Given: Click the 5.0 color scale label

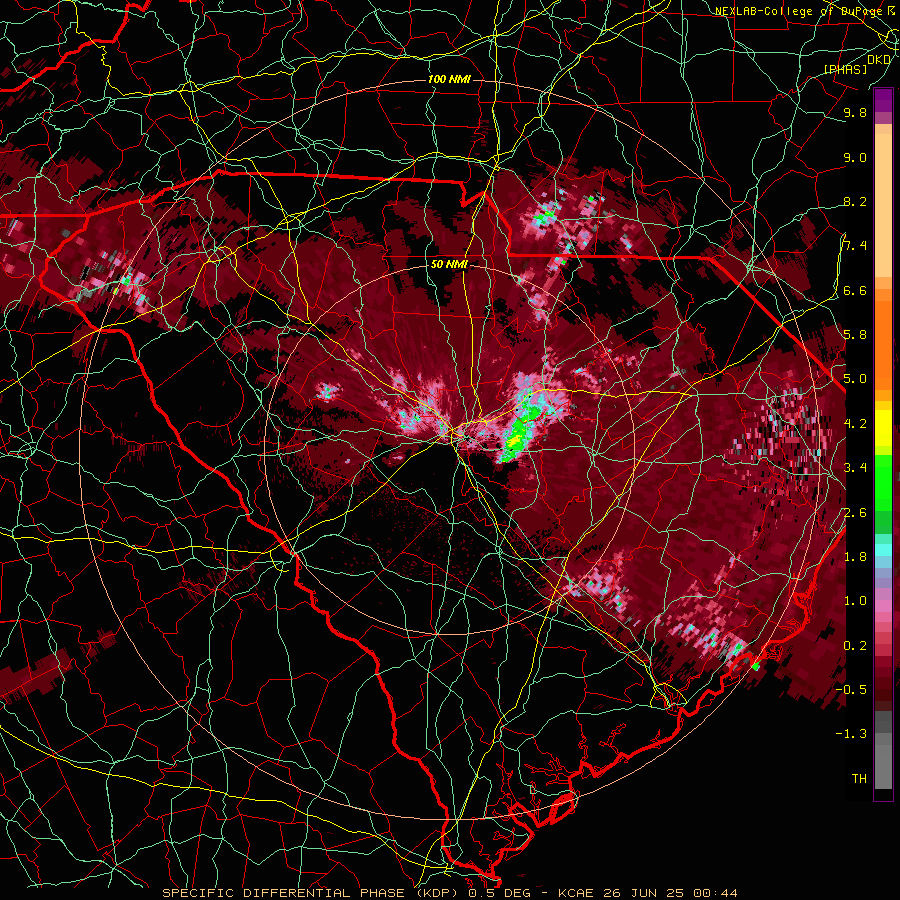Looking at the screenshot, I should click(855, 379).
